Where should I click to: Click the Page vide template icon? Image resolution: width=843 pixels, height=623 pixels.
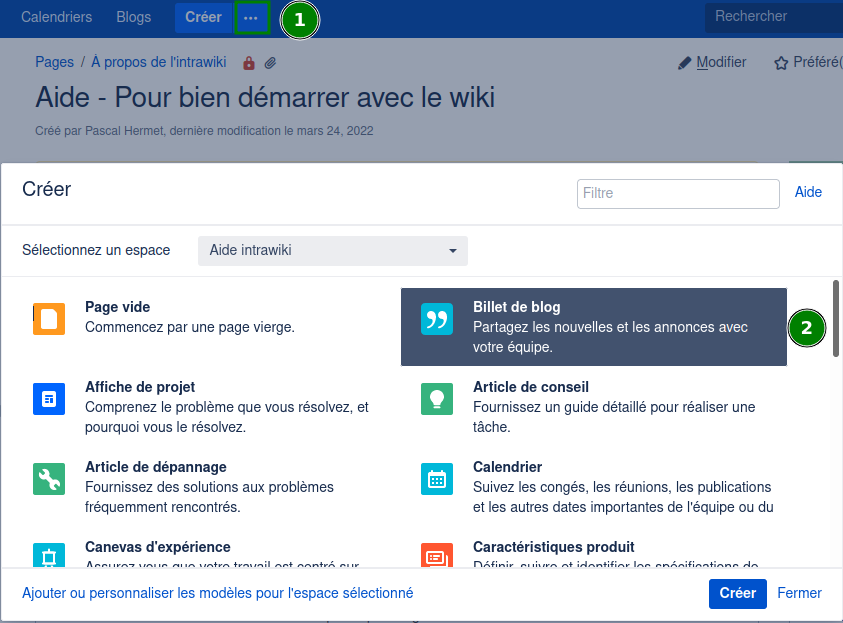[49, 319]
